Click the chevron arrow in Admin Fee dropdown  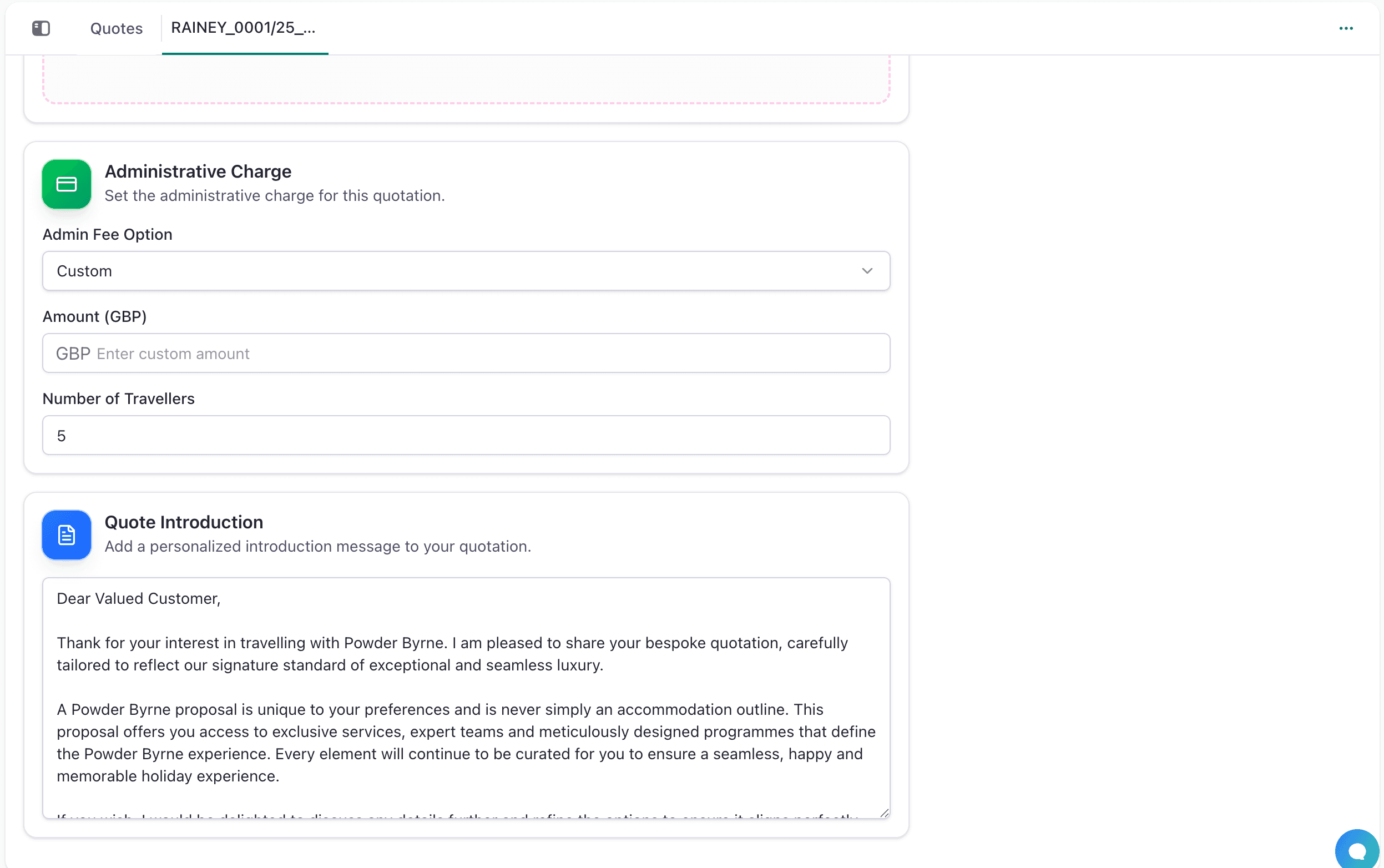[x=867, y=271]
